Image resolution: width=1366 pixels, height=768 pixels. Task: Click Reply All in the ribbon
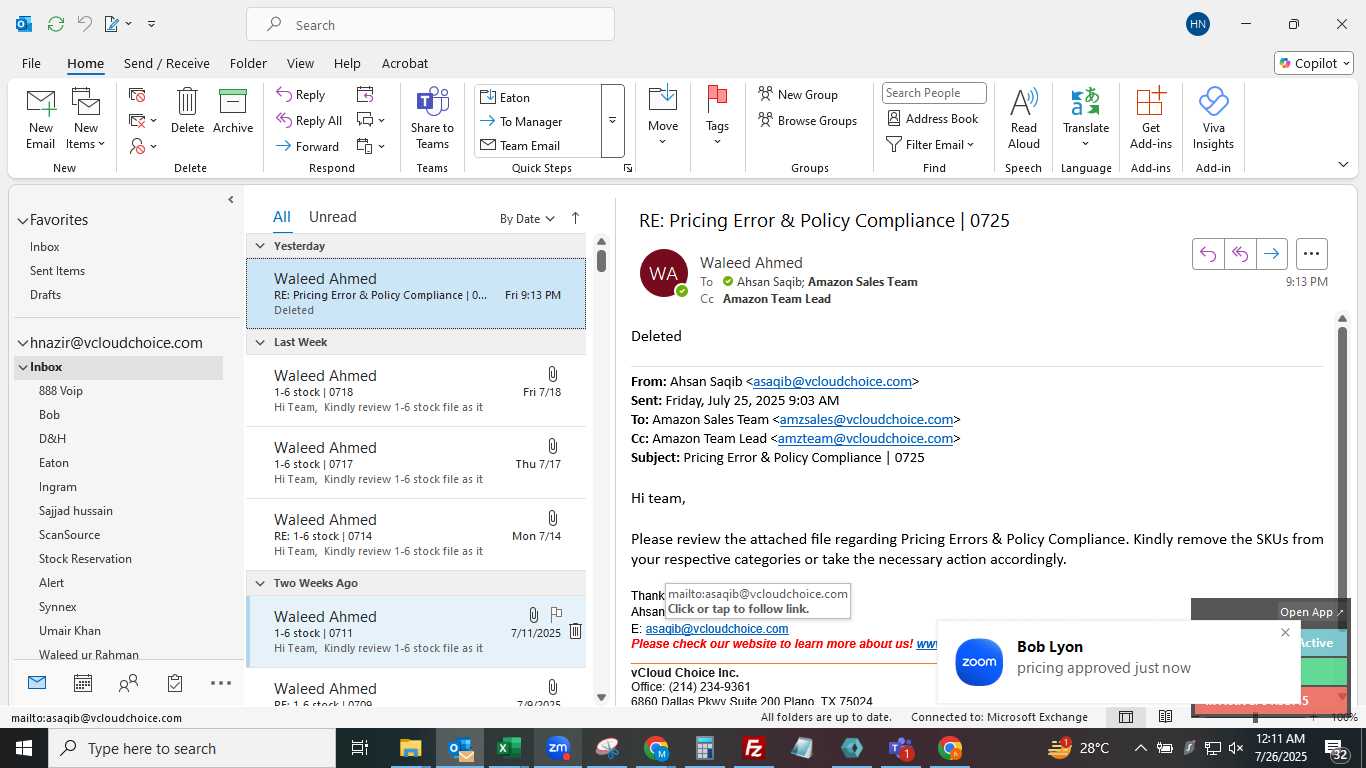[309, 121]
